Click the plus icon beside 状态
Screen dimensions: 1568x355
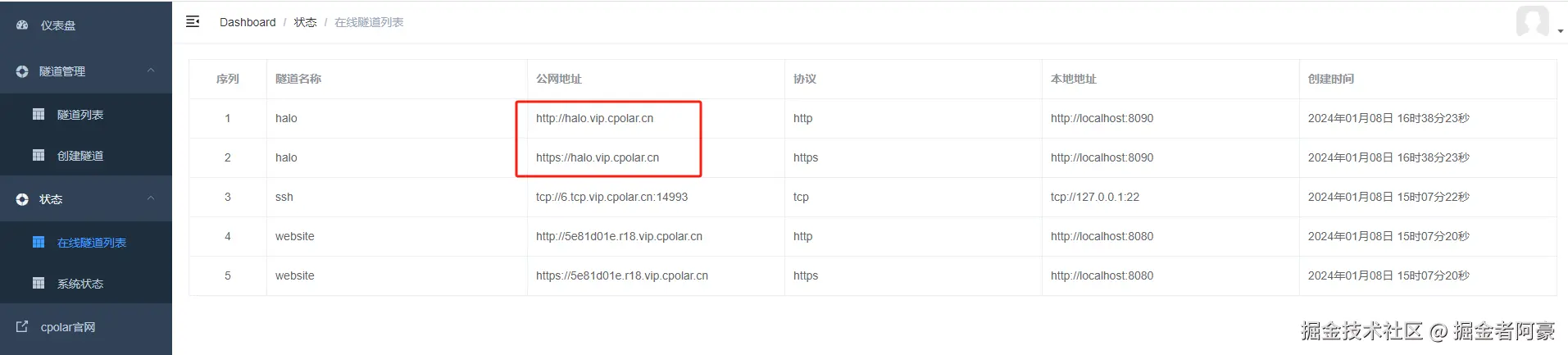pyautogui.click(x=22, y=199)
